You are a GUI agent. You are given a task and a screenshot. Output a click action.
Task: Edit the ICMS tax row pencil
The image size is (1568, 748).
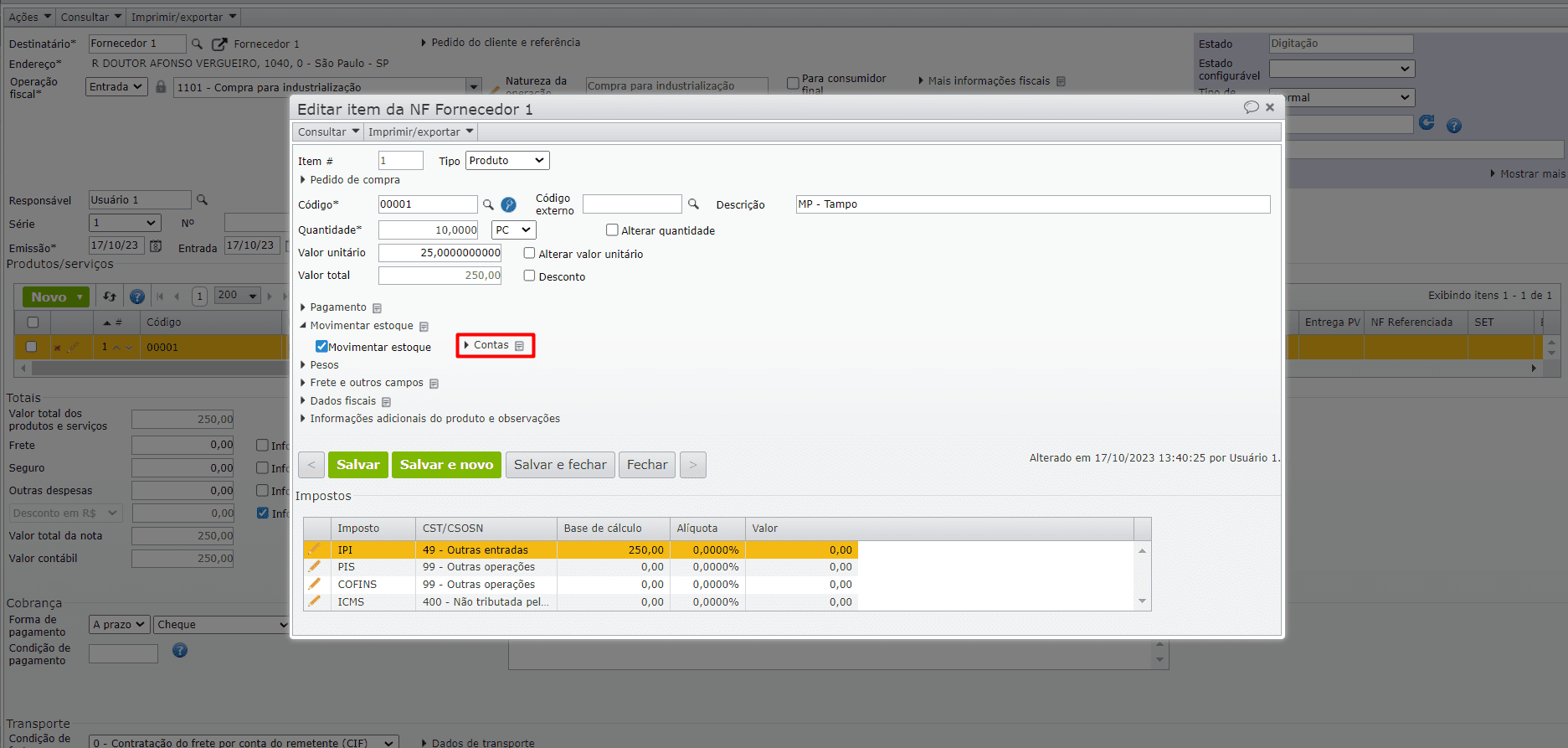(x=315, y=601)
